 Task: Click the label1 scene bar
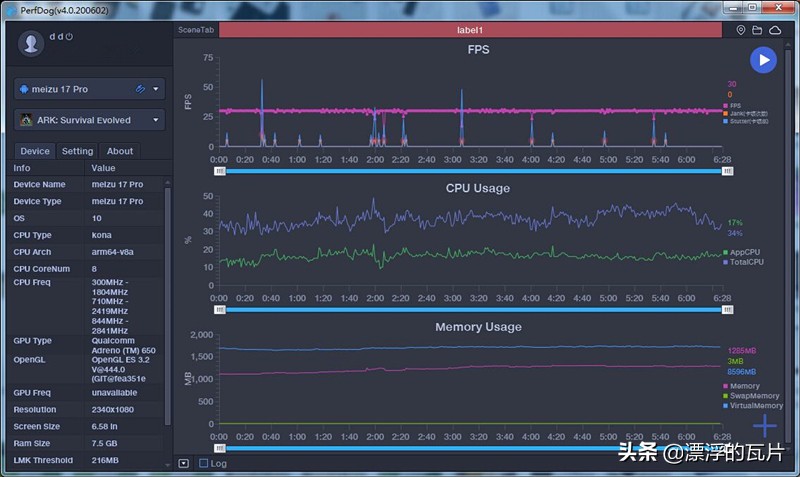470,30
